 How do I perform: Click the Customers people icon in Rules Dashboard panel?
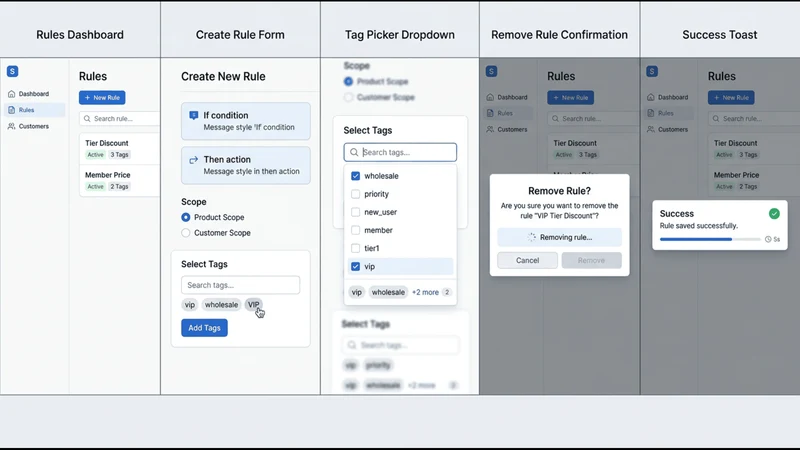[11, 126]
